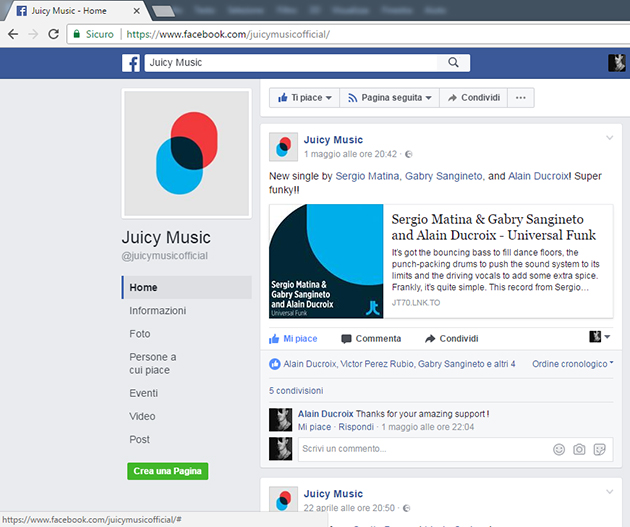Click the Crea una Pagina button
Viewport: 630px width, 527px height.
(168, 471)
